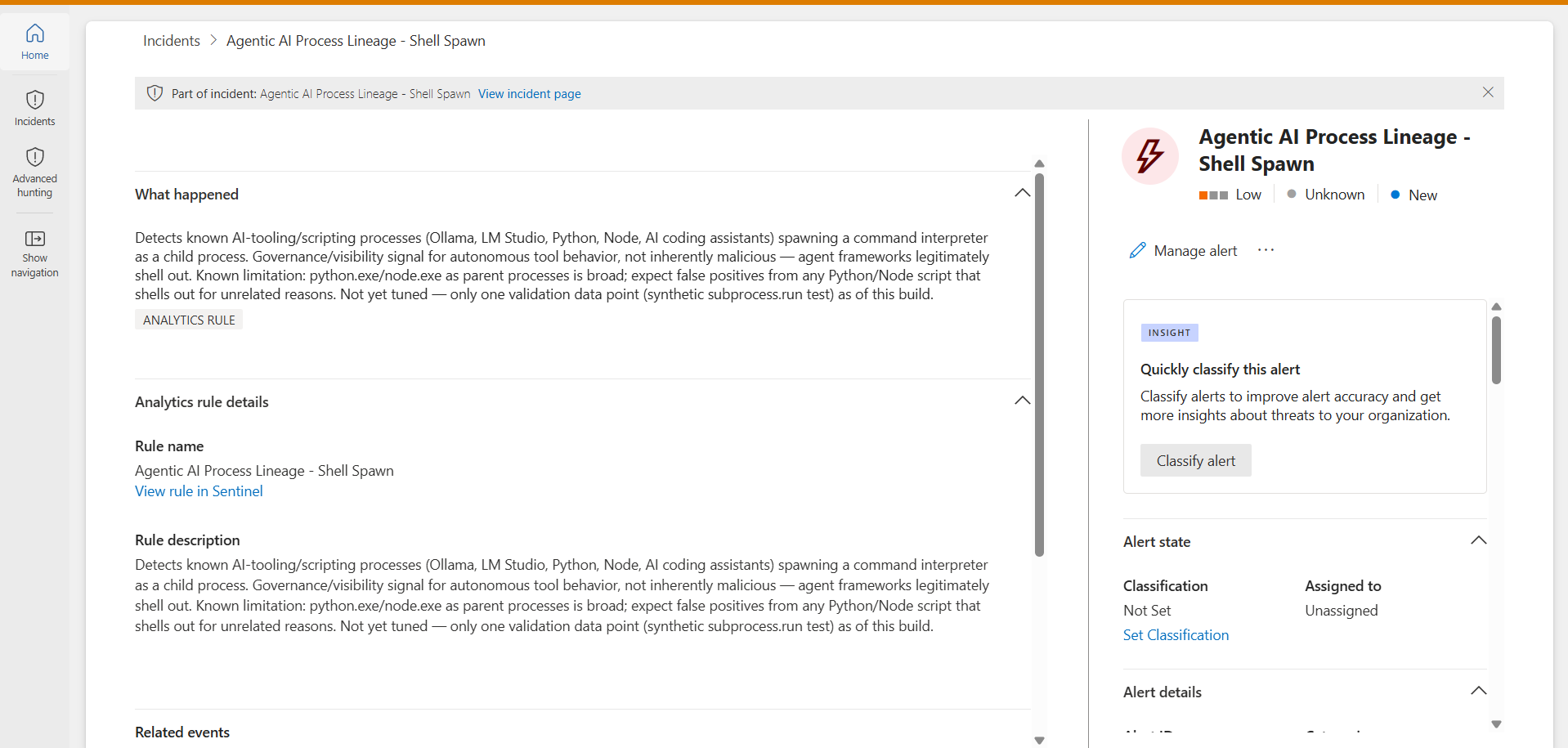The height and width of the screenshot is (748, 1568).
Task: Open Incidents from the sidebar
Action: [34, 108]
